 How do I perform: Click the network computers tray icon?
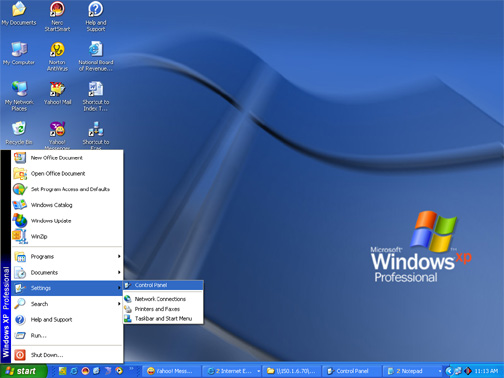coord(458,371)
